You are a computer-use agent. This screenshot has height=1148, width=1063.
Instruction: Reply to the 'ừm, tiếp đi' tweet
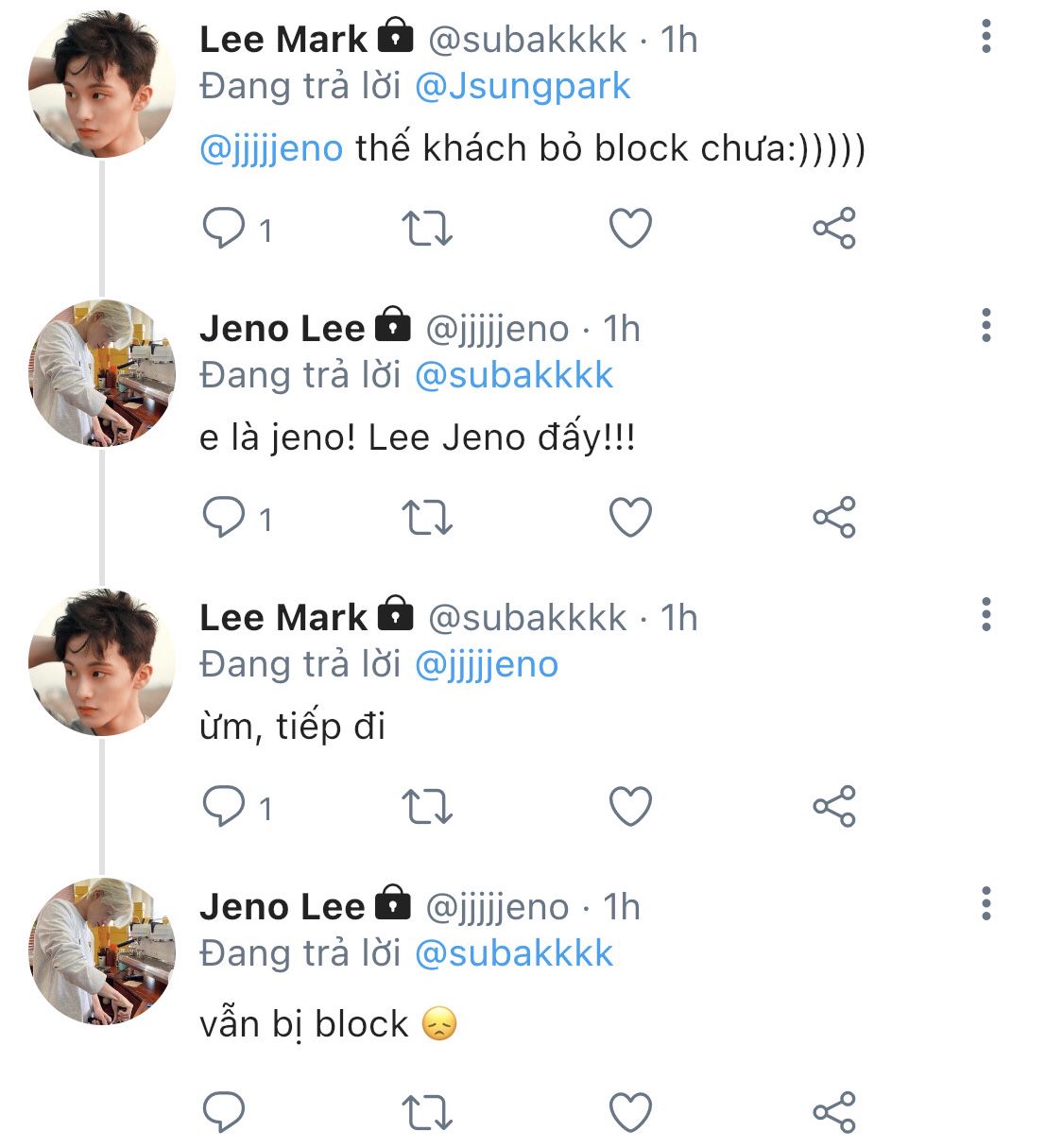point(225,807)
